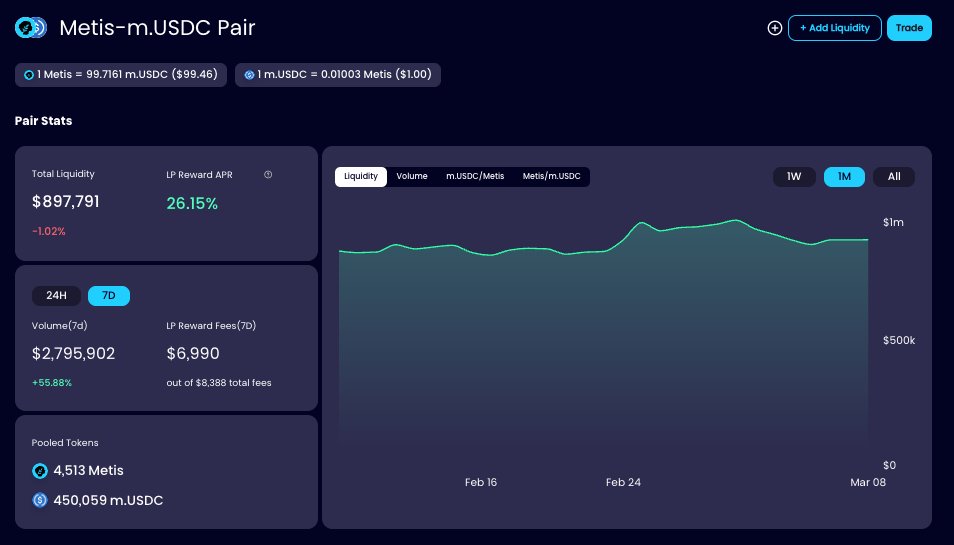Click the circled plus icon beside Add Liquidity
The image size is (954, 545).
775,28
